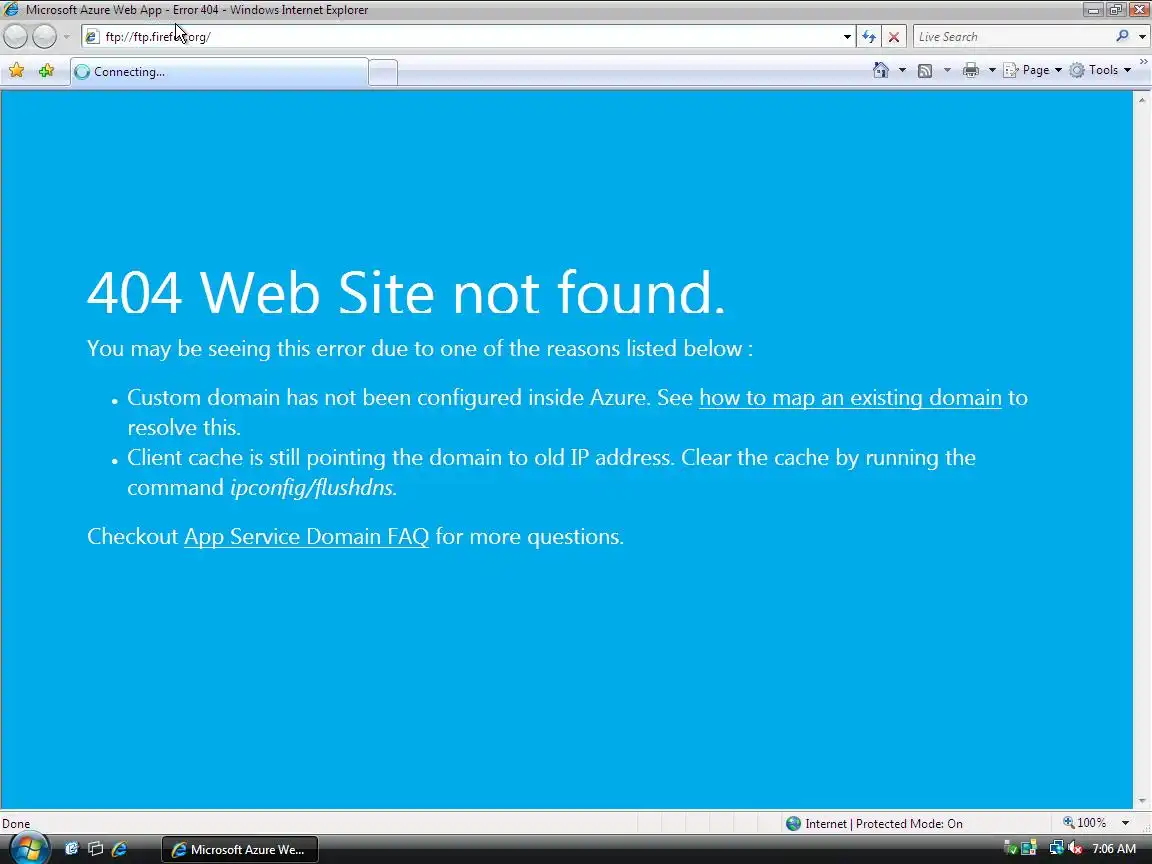Open the Windows Start orb
The width and height of the screenshot is (1152, 864).
coord(29,849)
